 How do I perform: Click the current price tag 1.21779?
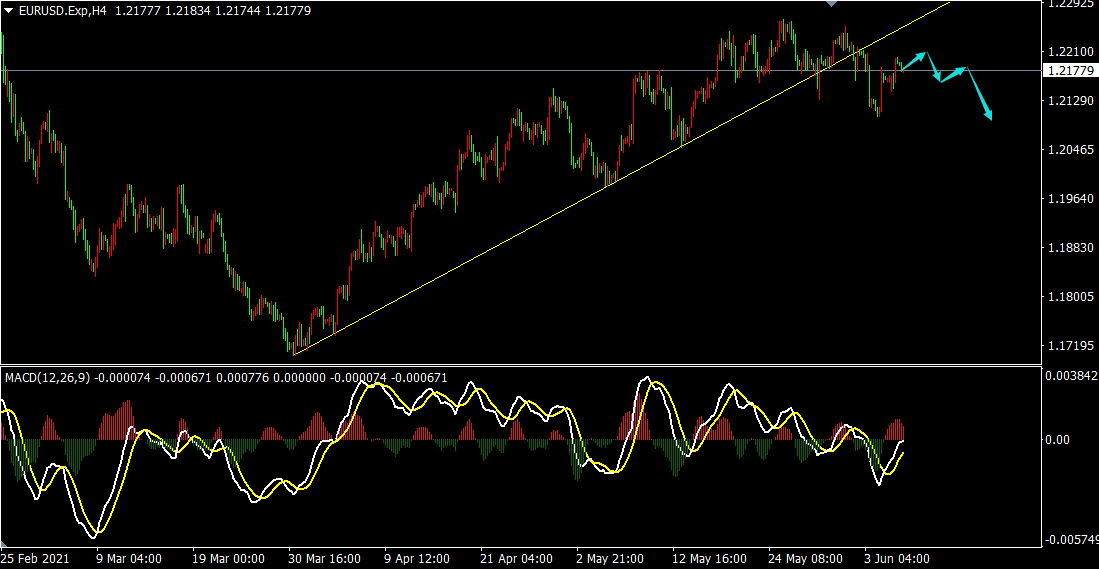tap(1069, 70)
